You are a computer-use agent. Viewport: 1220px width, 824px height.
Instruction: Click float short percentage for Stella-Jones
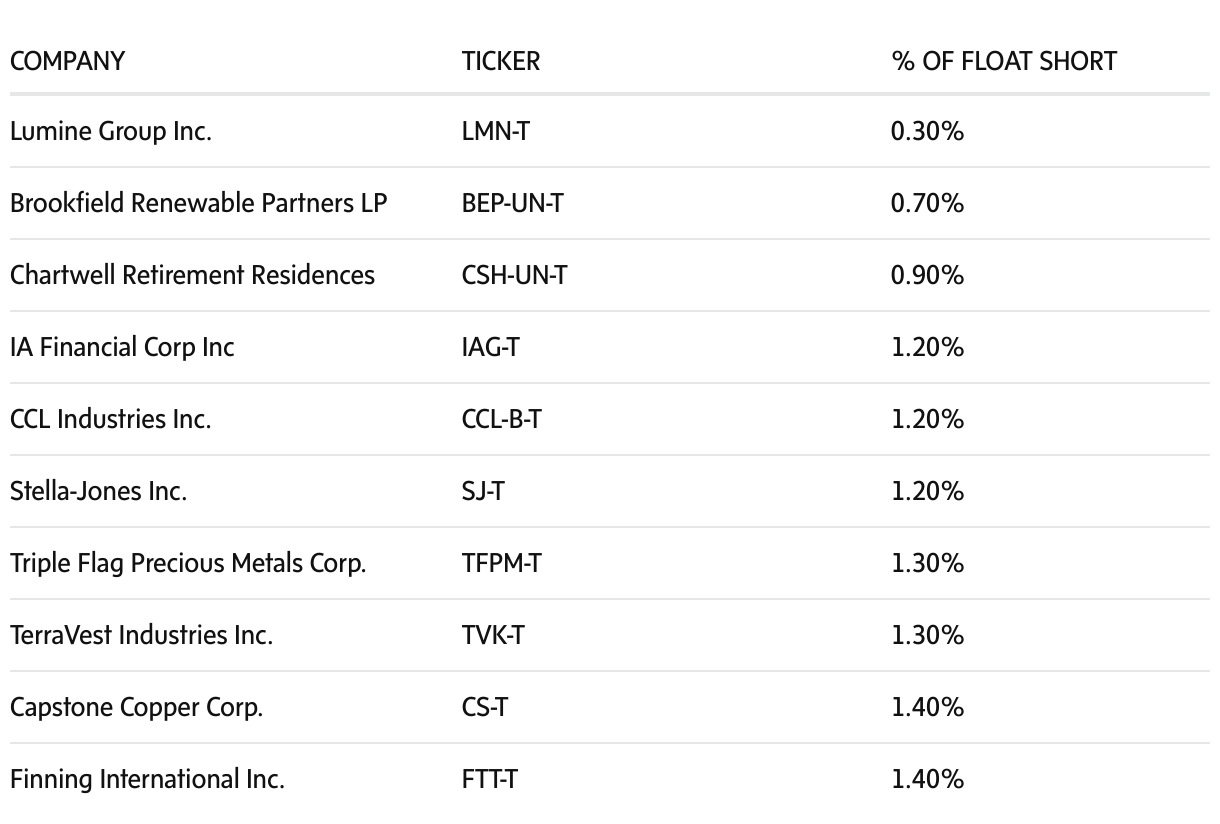(x=927, y=491)
